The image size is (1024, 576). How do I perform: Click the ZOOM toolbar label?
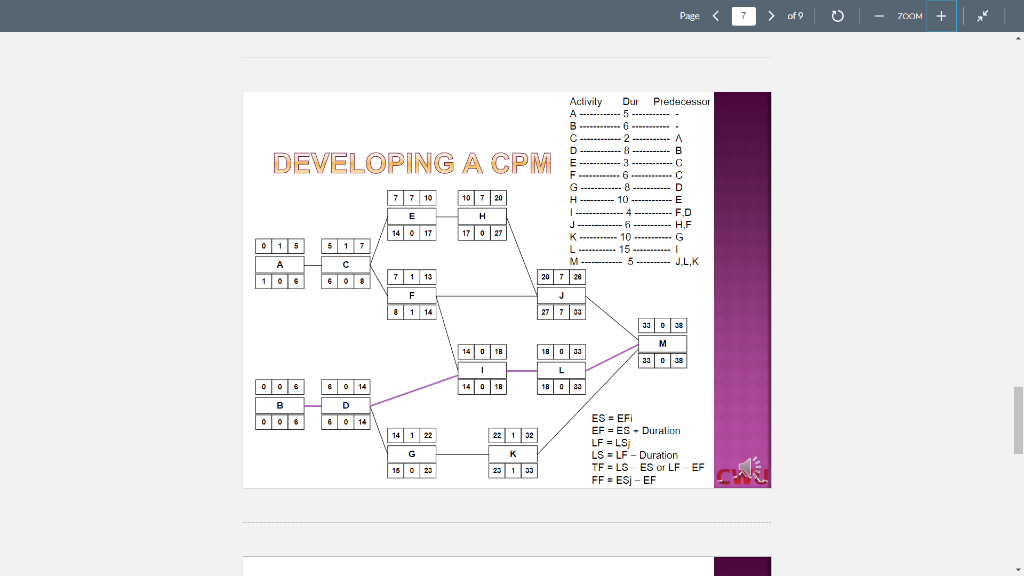click(x=908, y=16)
